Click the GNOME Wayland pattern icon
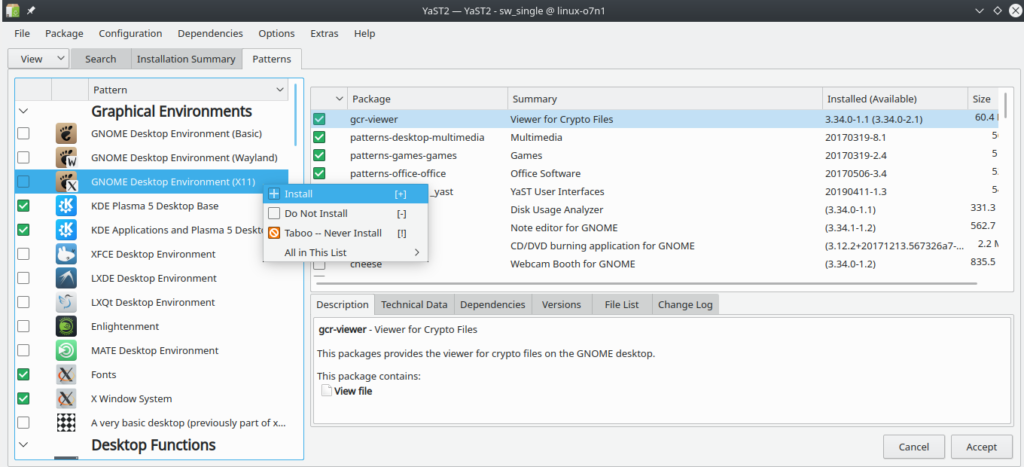Image resolution: width=1024 pixels, height=467 pixels. coord(66,157)
